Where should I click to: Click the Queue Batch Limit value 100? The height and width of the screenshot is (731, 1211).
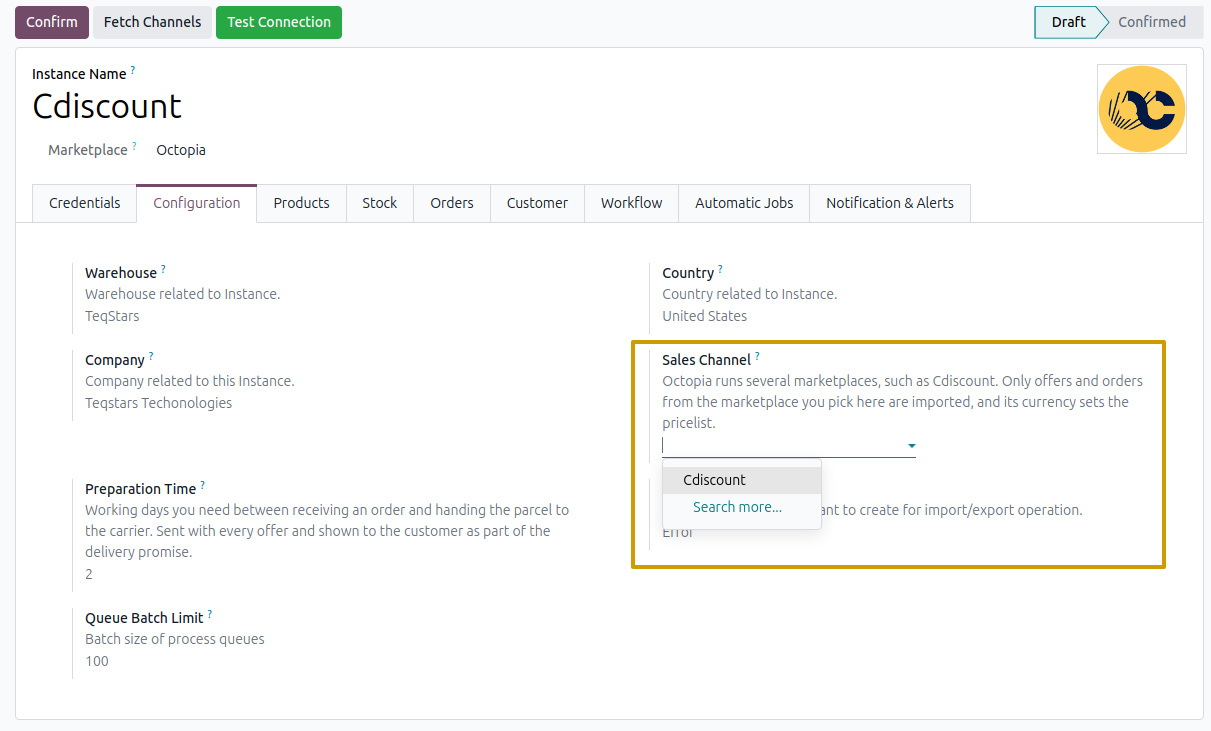click(97, 661)
